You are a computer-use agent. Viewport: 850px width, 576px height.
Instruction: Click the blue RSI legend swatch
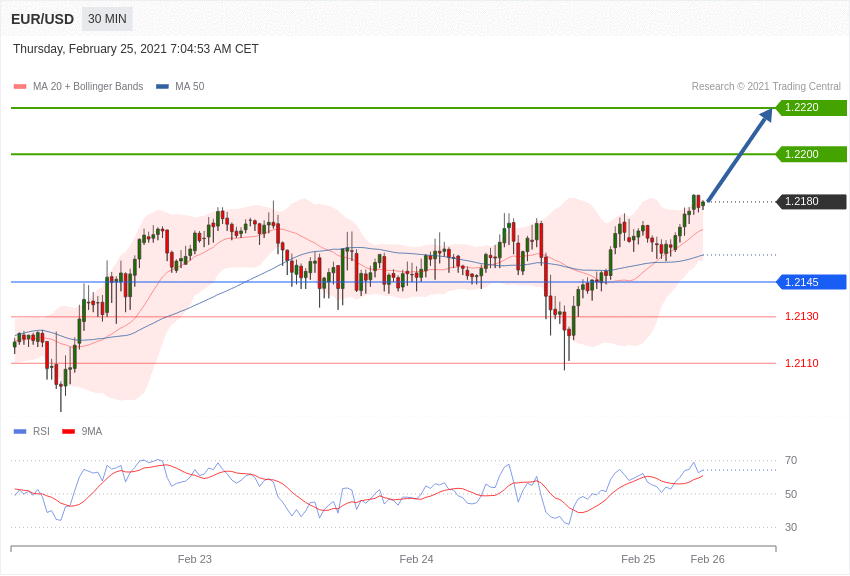[x=20, y=431]
